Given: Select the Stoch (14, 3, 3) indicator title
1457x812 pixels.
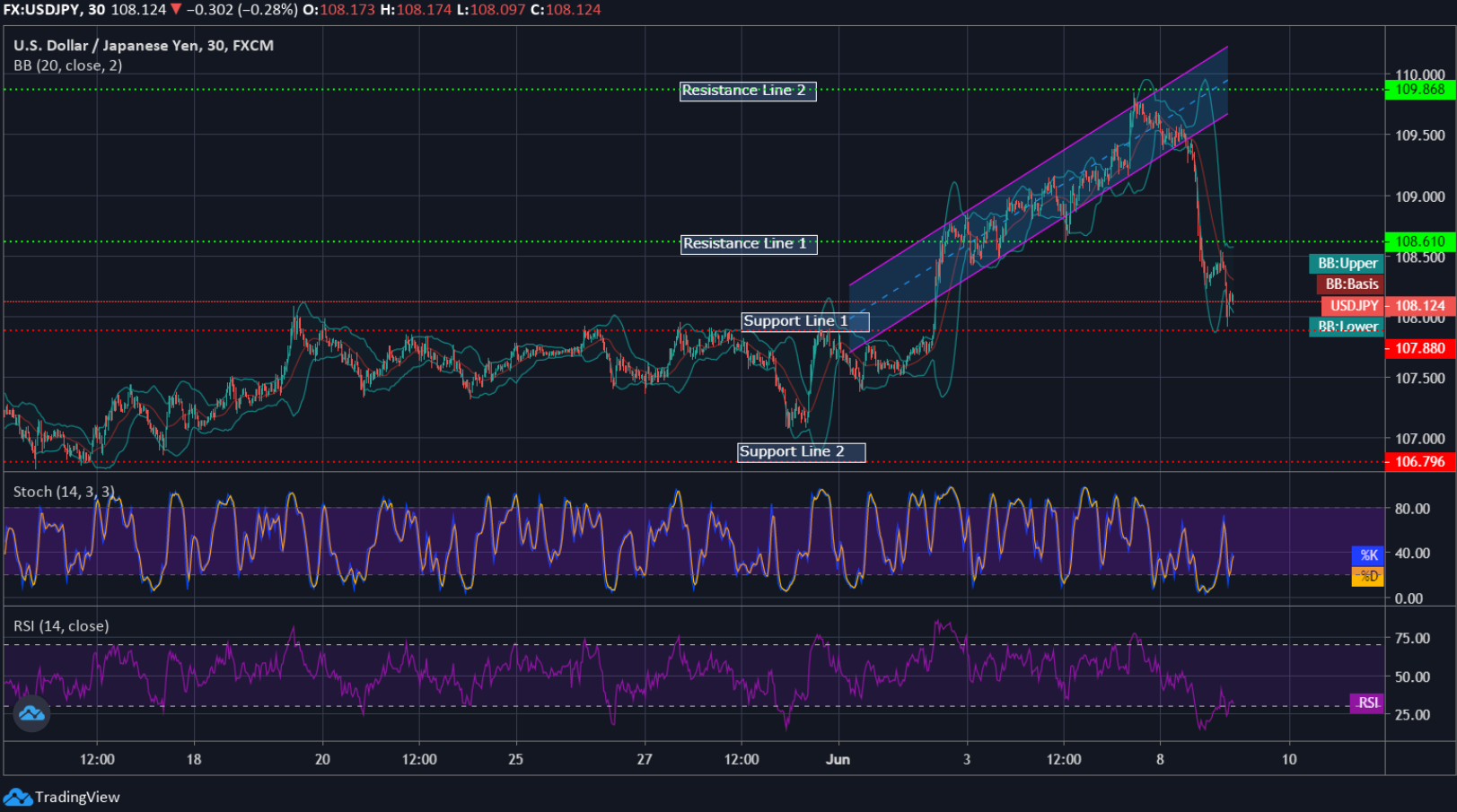Looking at the screenshot, I should [x=64, y=492].
